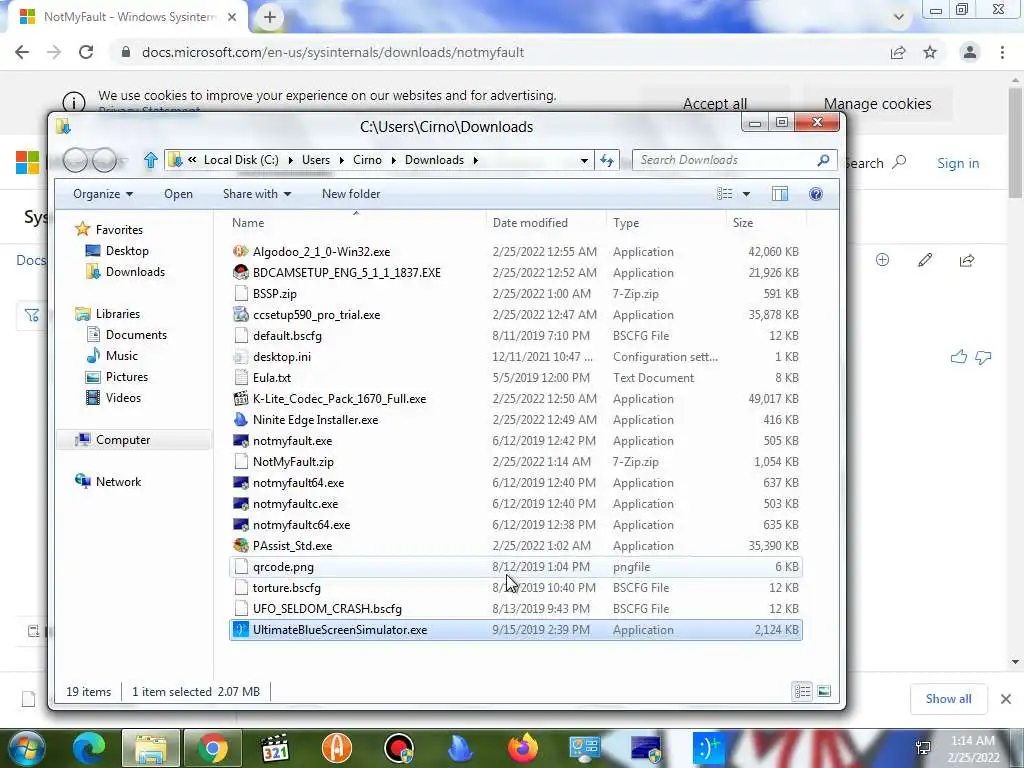
Task: Open Explorer help question mark icon
Action: click(816, 194)
